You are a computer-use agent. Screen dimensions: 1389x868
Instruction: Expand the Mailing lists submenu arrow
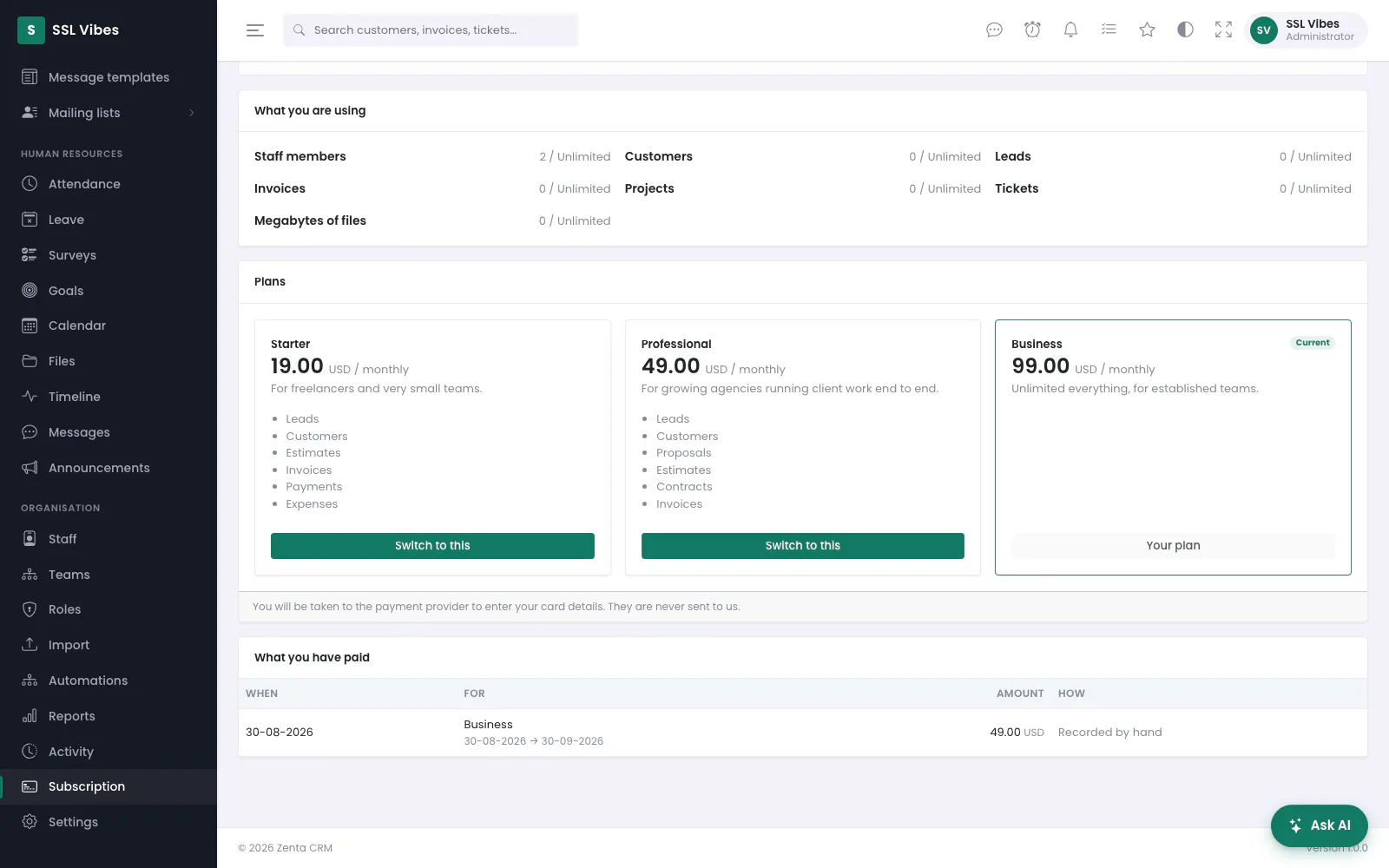click(x=192, y=113)
